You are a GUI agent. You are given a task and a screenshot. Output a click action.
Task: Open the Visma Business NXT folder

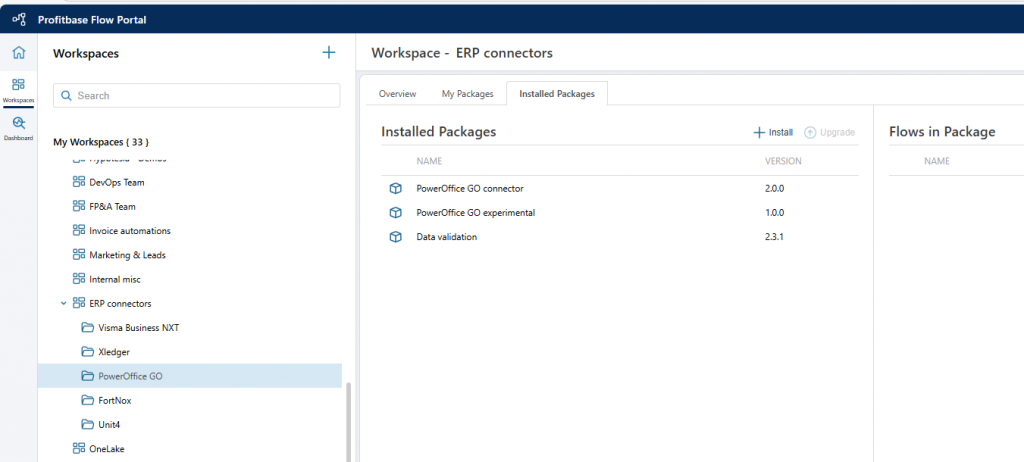coord(138,328)
